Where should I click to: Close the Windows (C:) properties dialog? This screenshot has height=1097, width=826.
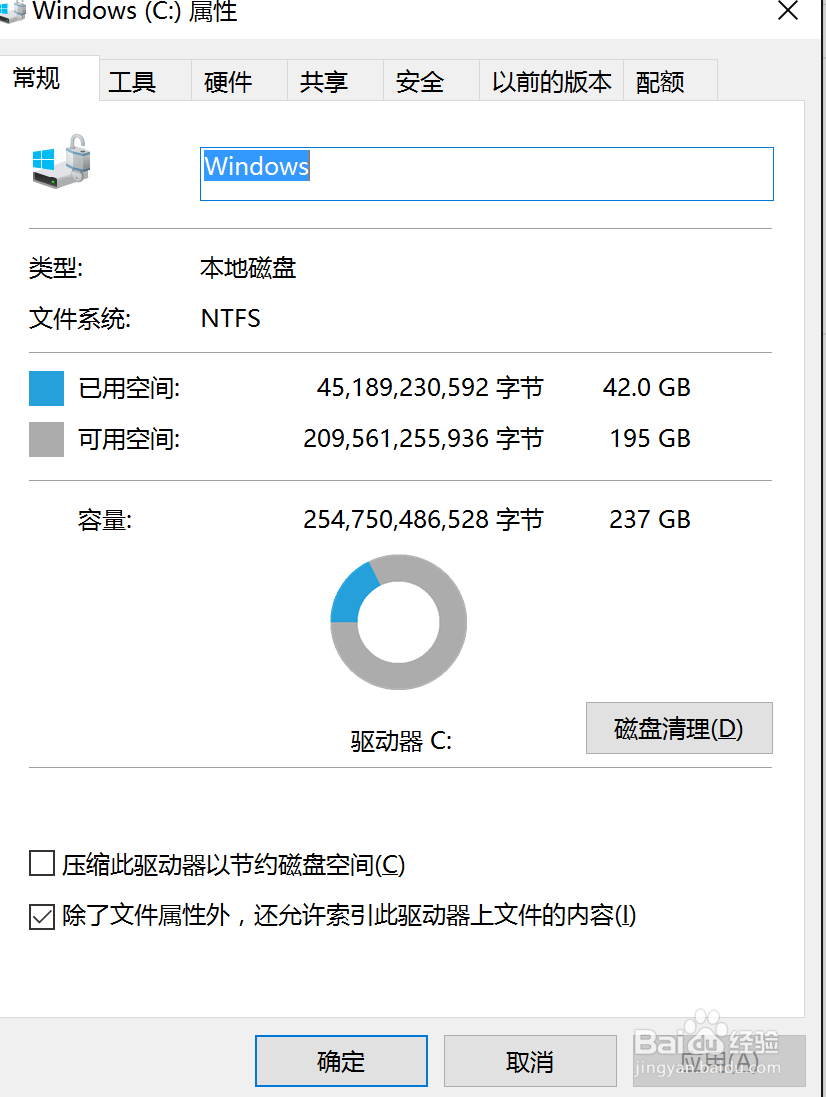click(788, 10)
